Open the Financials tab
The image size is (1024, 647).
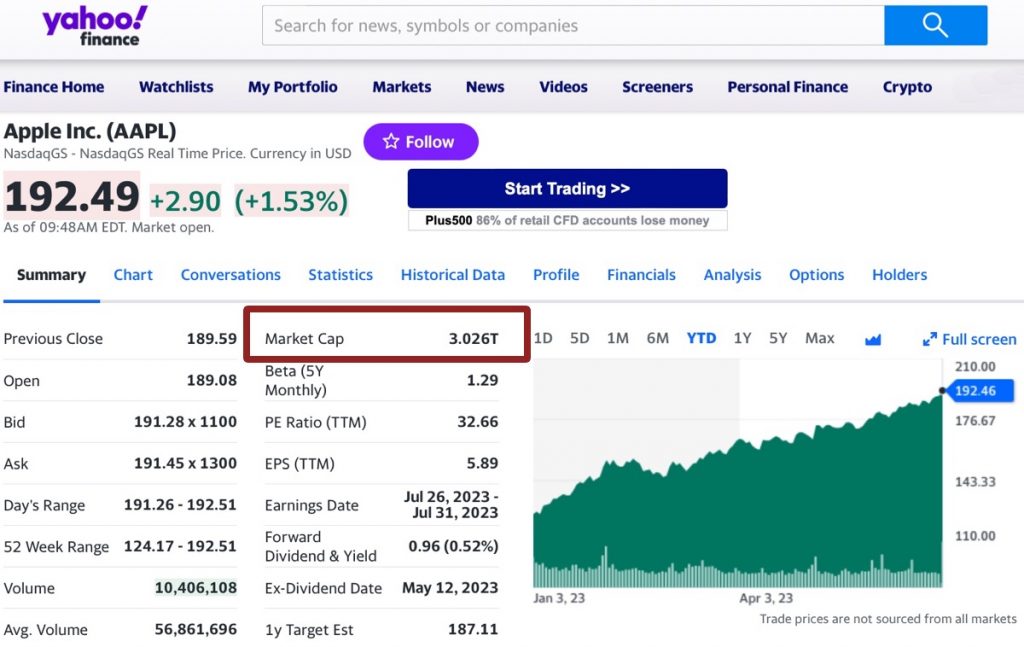[x=641, y=275]
